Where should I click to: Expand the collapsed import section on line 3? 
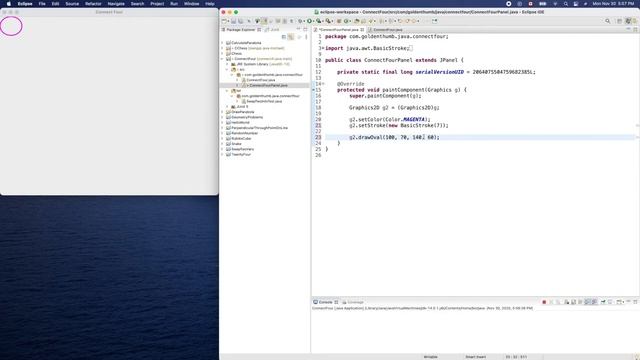tap(323, 48)
